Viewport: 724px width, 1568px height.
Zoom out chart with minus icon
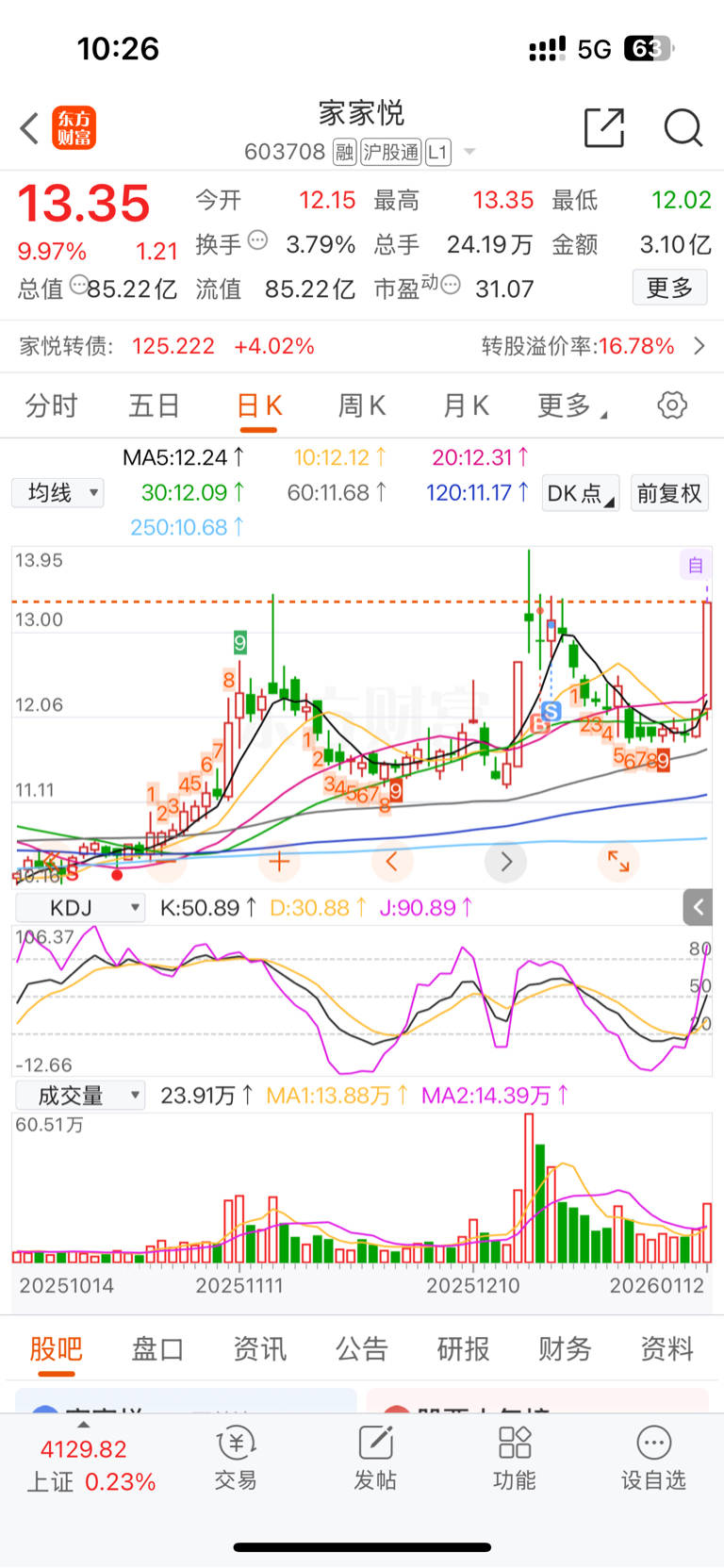(x=165, y=861)
